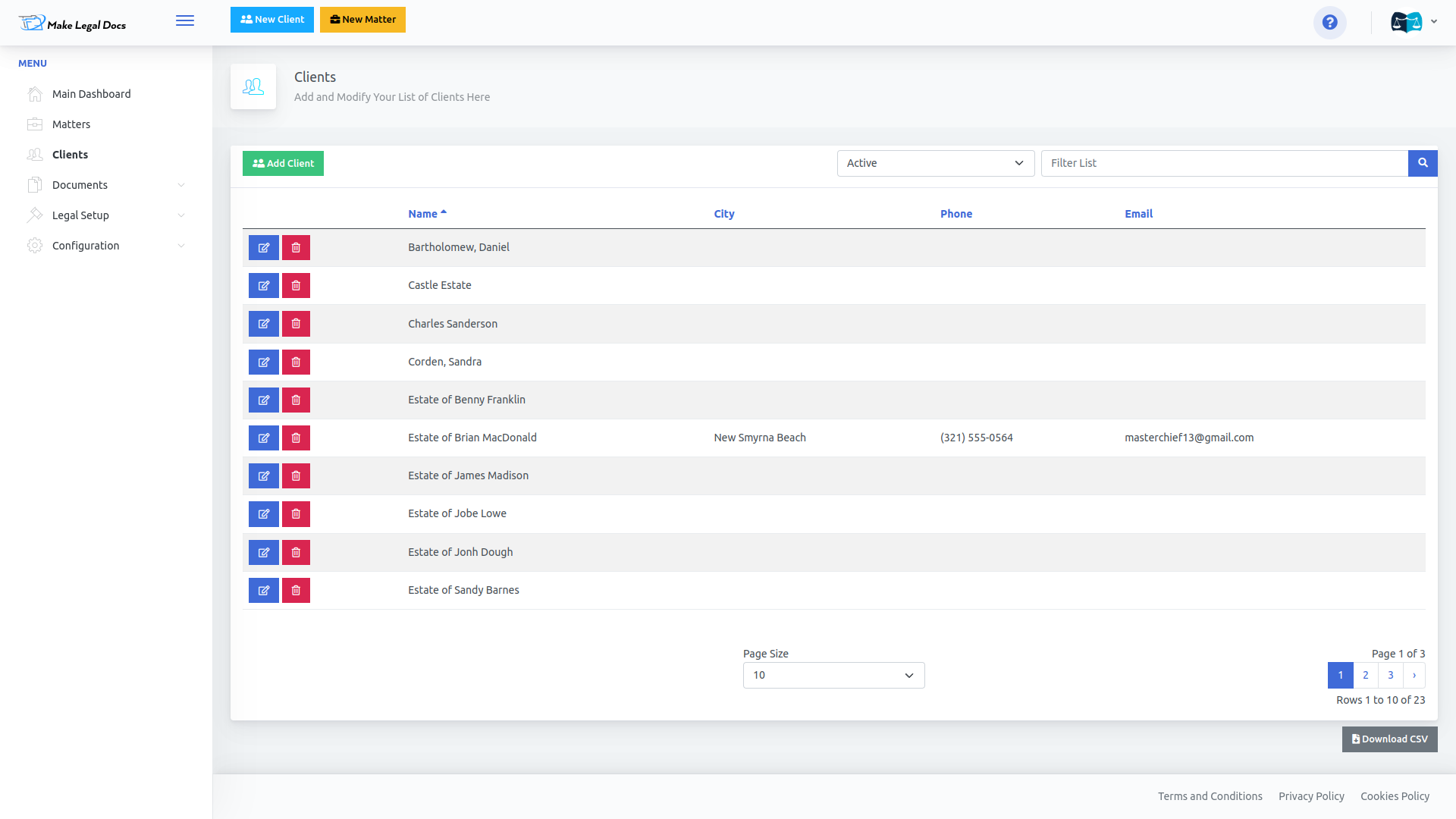Viewport: 1456px width, 819px height.
Task: Click the search magnifier button
Action: click(x=1423, y=163)
